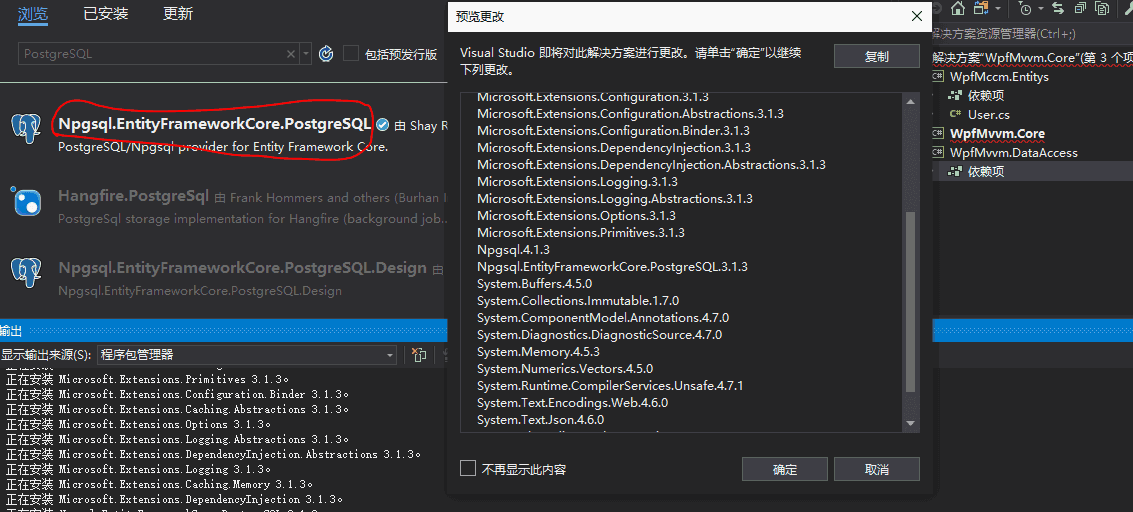
Task: Clear the PostgreSQL search text with X
Action: pyautogui.click(x=291, y=54)
